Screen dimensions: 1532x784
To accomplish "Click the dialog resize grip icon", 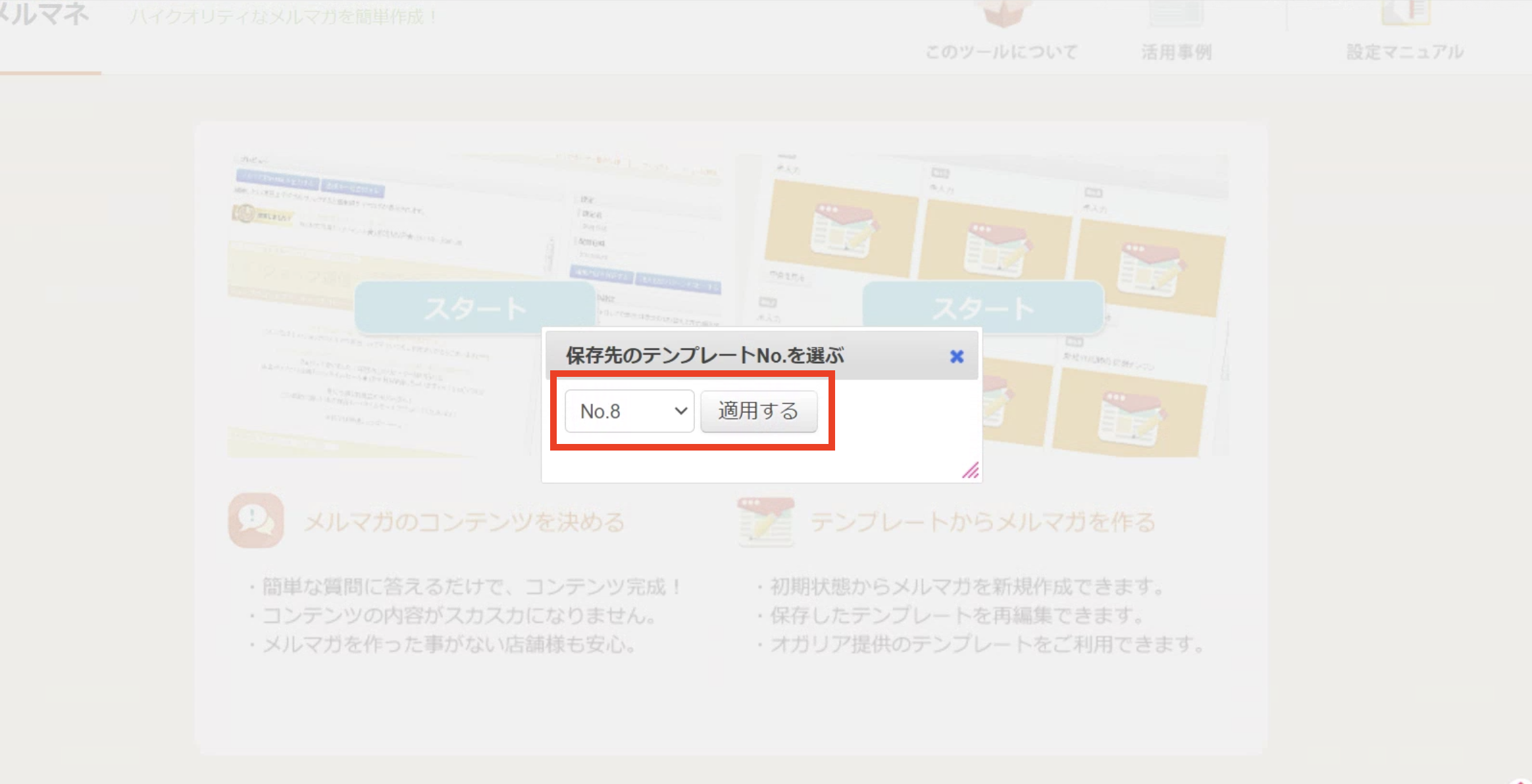I will [x=970, y=470].
